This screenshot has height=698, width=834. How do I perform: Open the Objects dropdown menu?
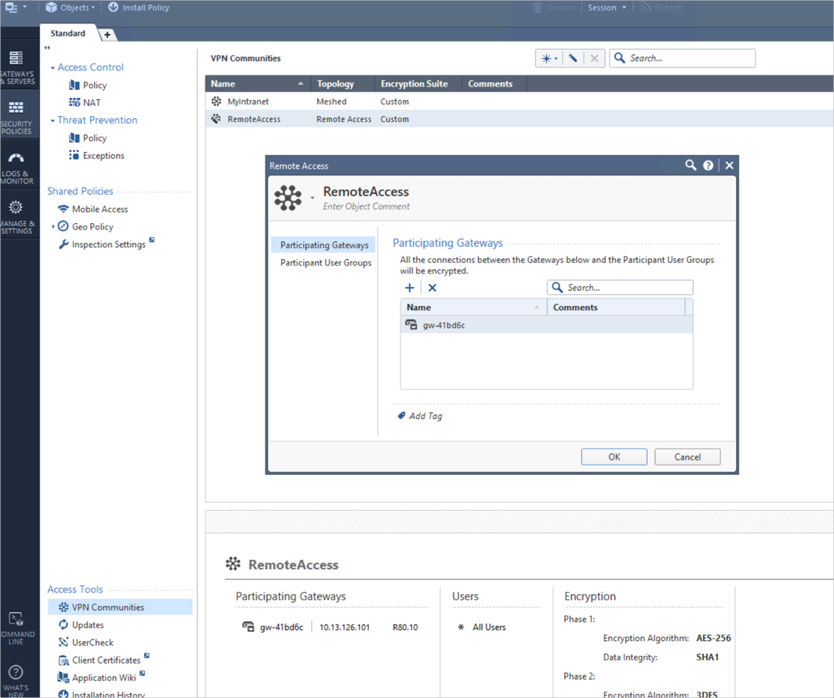pyautogui.click(x=70, y=8)
